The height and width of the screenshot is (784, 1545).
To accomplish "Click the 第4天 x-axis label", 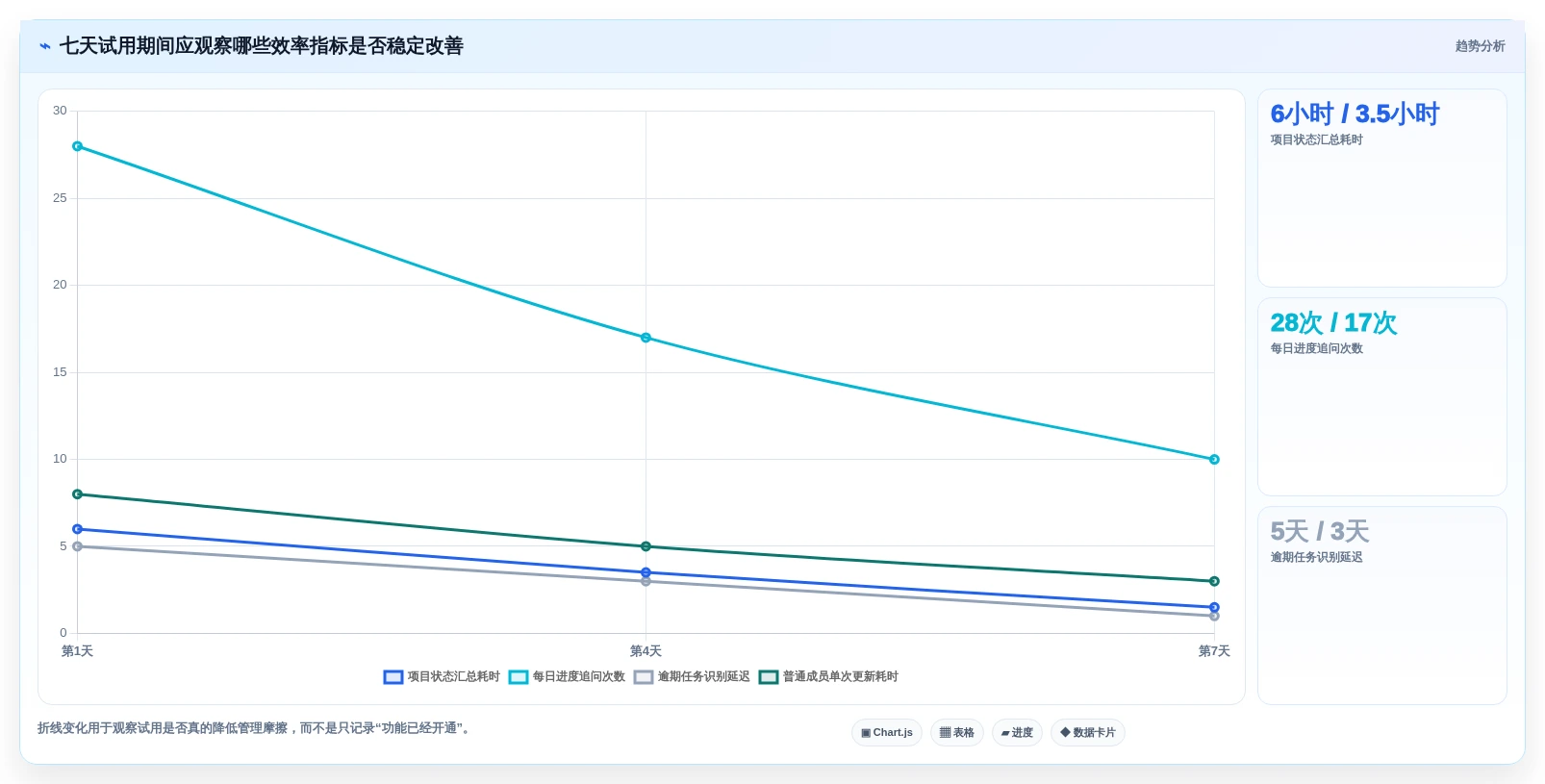I will click(646, 651).
